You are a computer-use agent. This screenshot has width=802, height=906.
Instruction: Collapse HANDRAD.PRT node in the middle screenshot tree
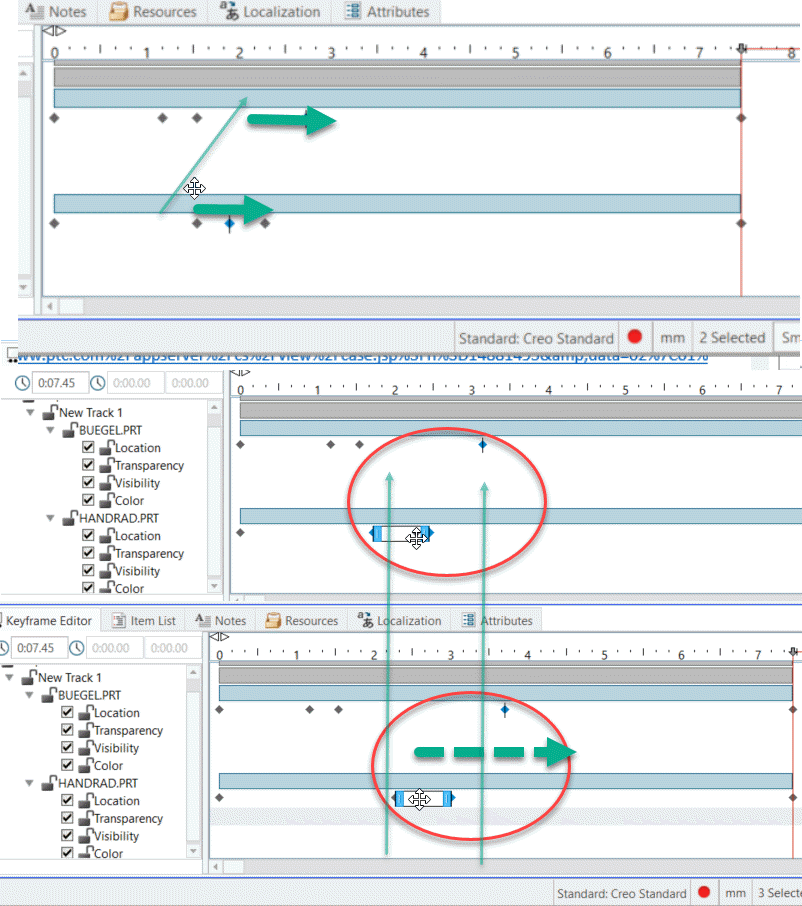pos(50,518)
